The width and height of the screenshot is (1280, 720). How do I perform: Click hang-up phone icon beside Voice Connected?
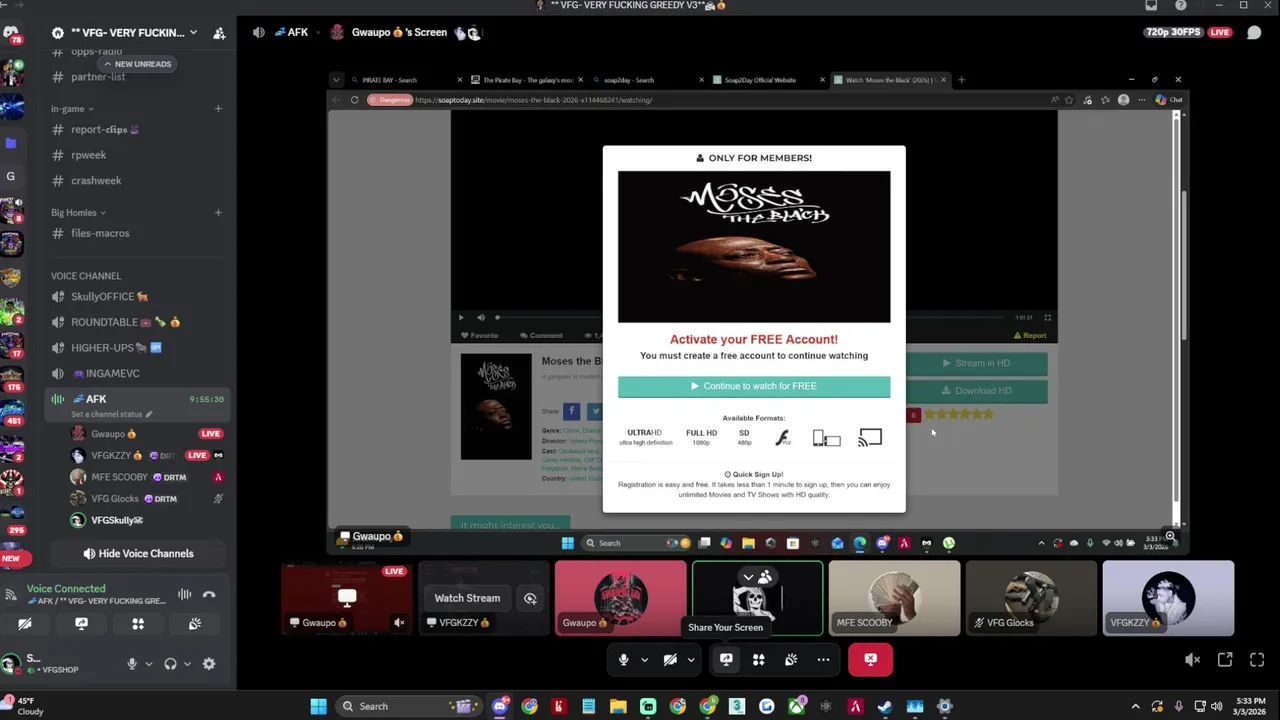209,594
